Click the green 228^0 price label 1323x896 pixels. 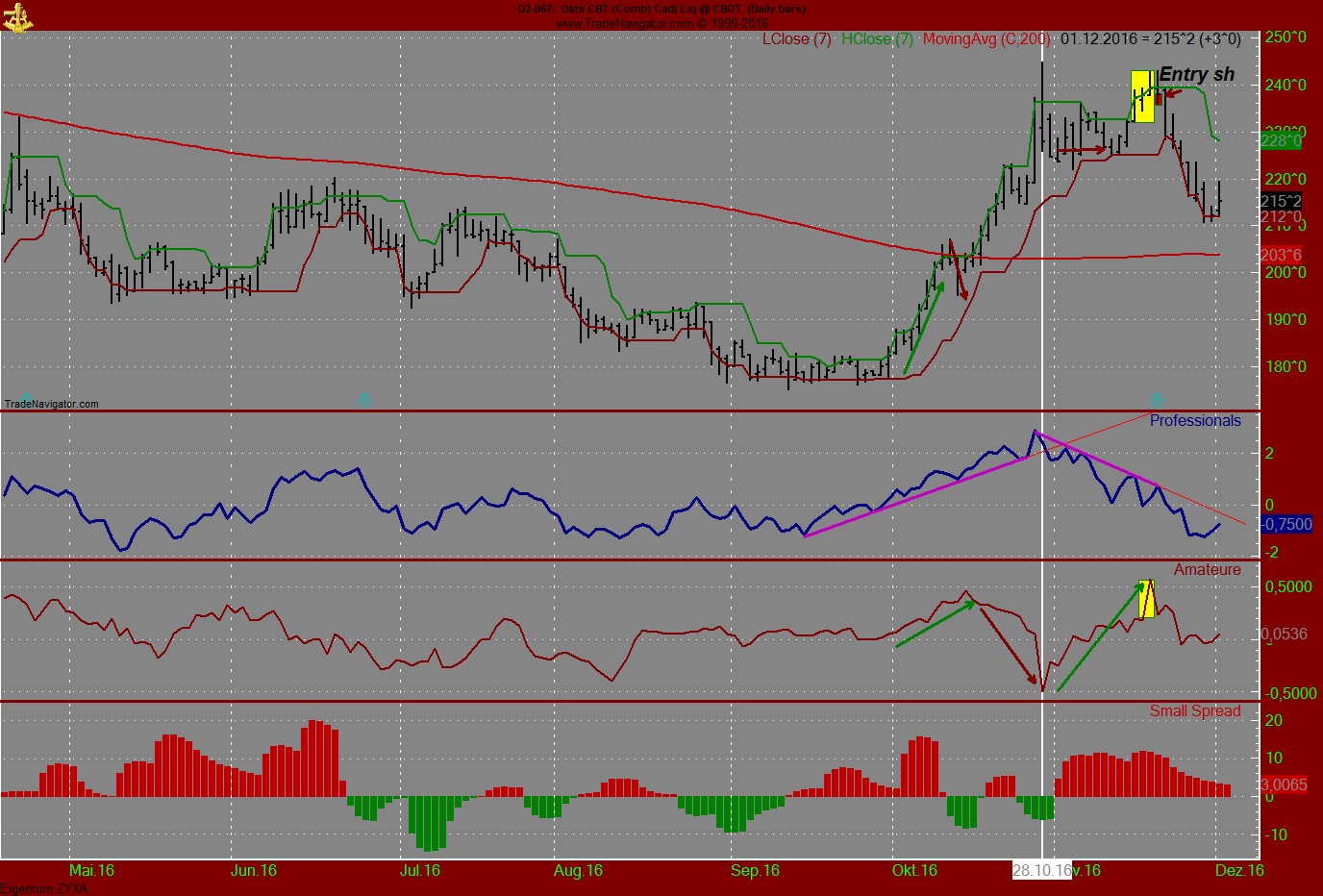[x=1279, y=140]
